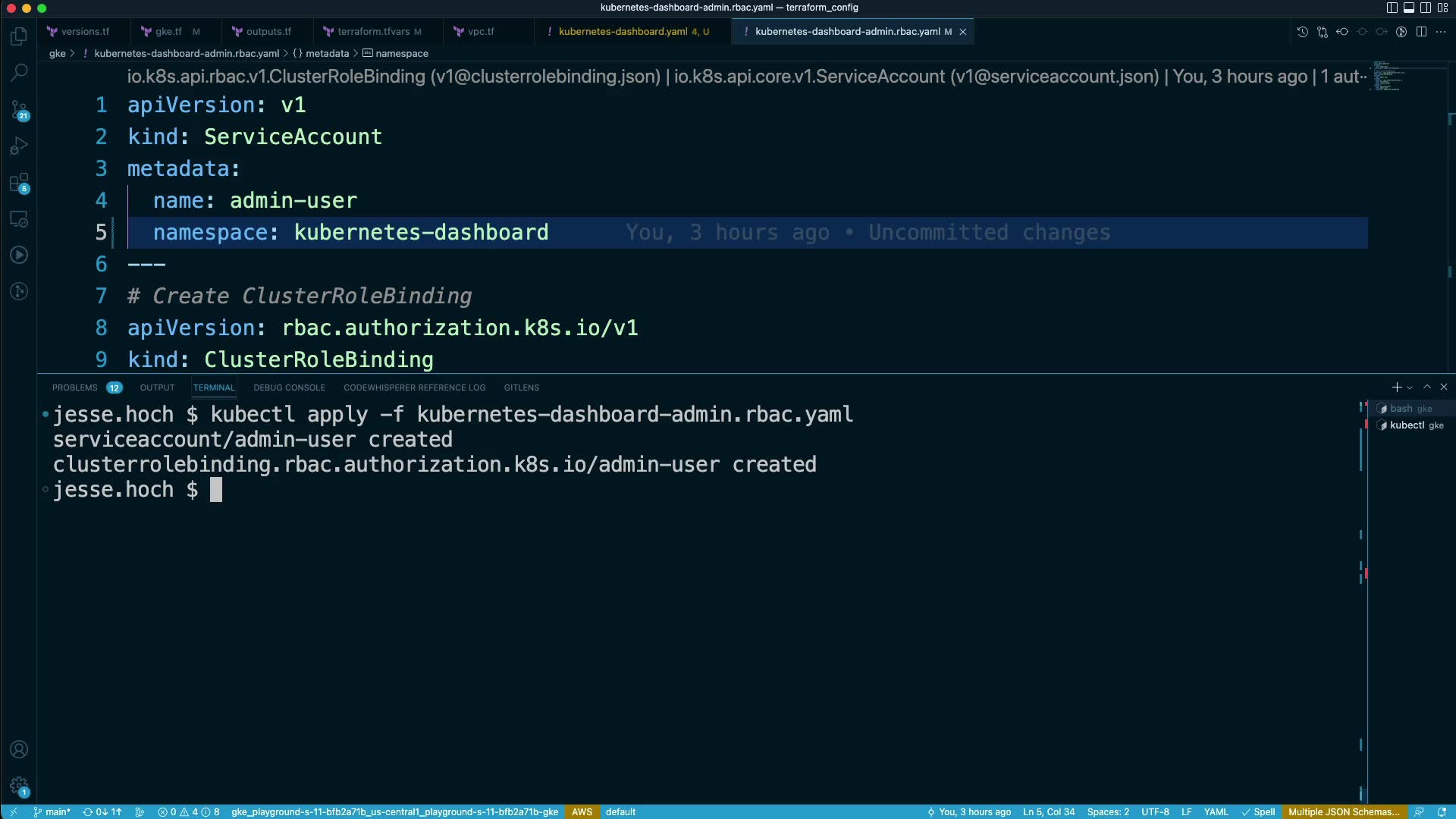Click the split editor right icon
Screen dimensions: 1456x819
(x=1421, y=32)
